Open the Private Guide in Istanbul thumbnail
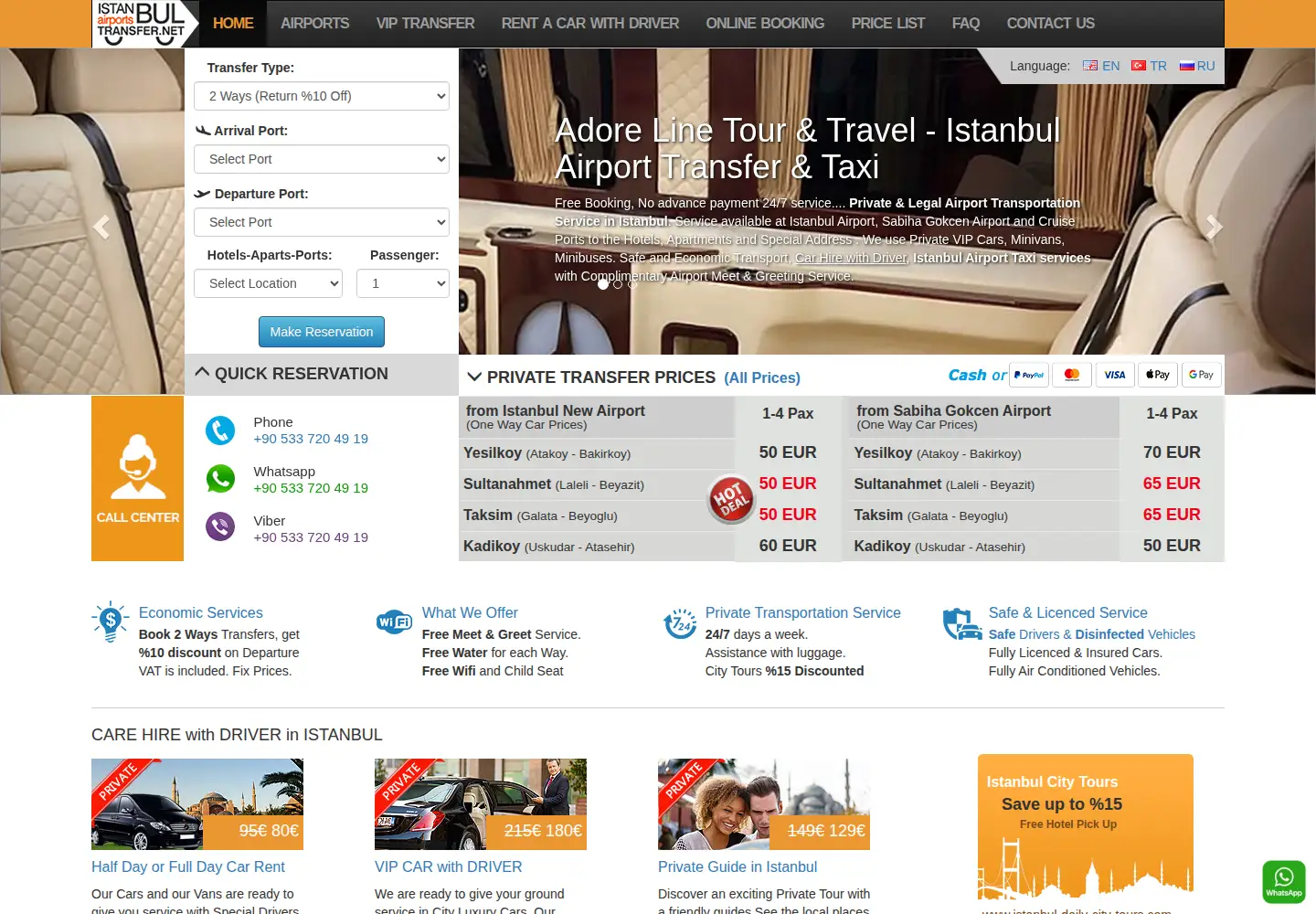Screen dimensions: 1316x914 [x=764, y=804]
